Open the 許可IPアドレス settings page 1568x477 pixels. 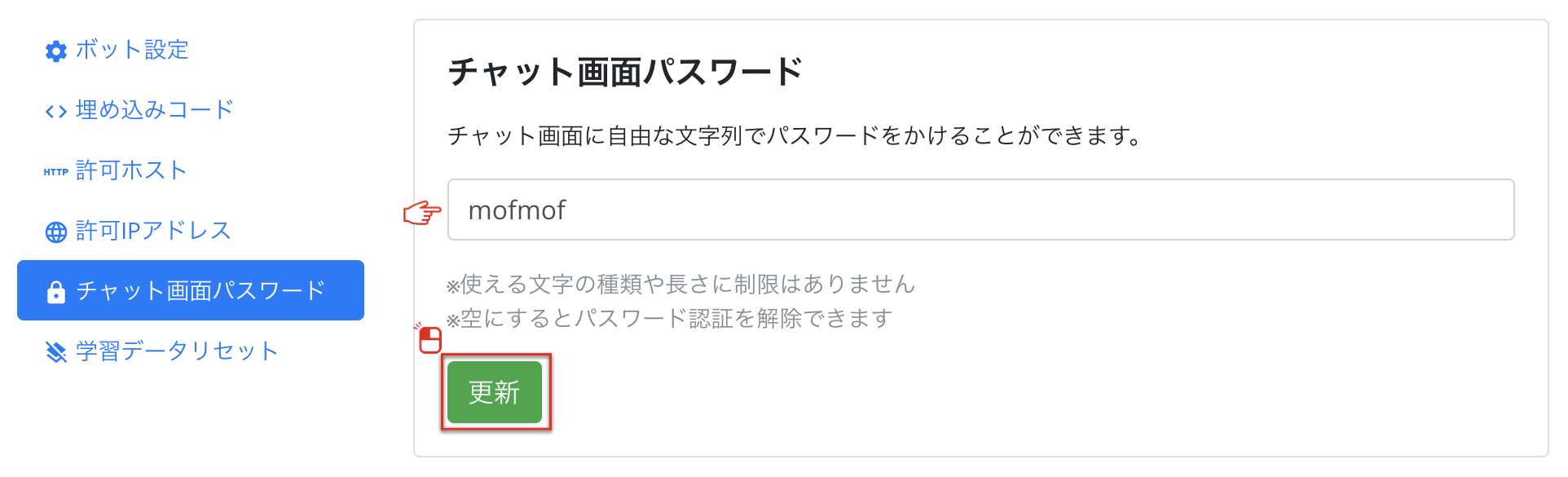152,231
